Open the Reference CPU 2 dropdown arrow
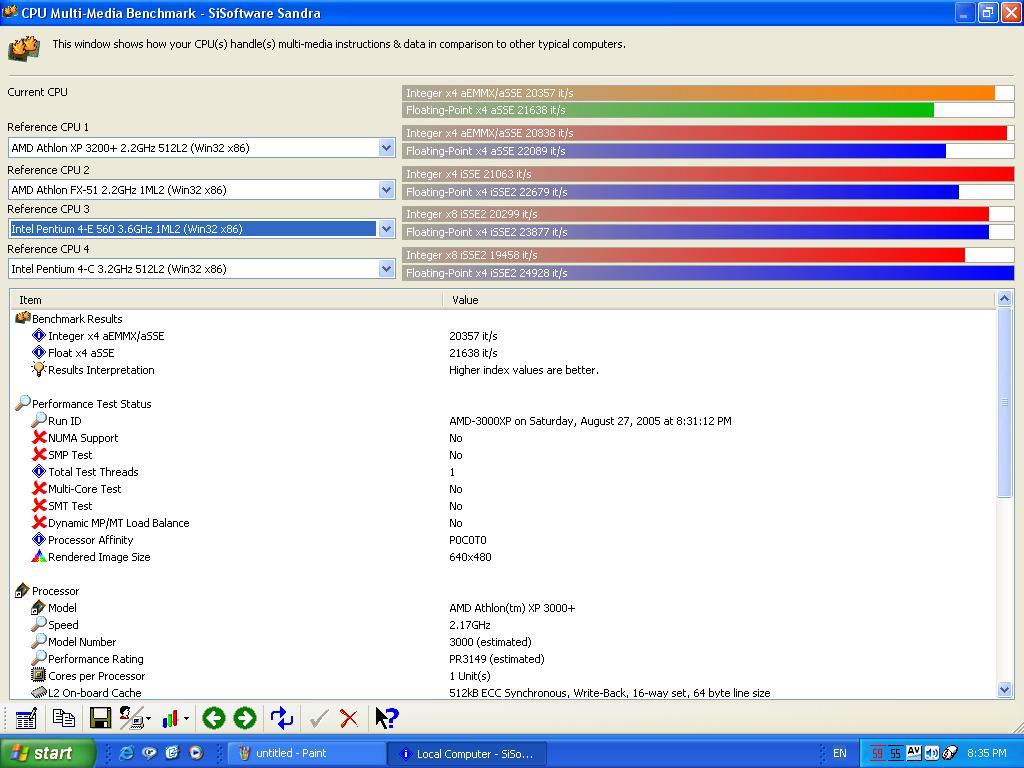Viewport: 1024px width, 768px height. (x=386, y=189)
